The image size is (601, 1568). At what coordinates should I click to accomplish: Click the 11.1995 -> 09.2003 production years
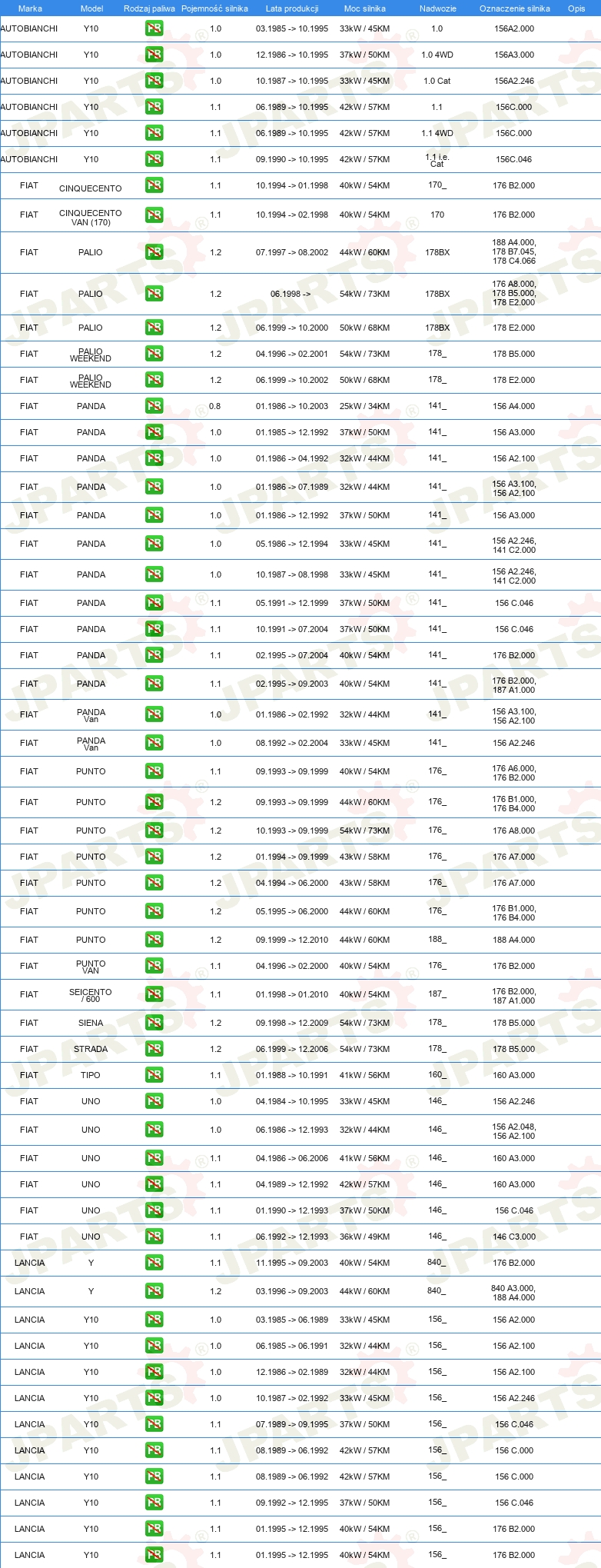point(292,1263)
